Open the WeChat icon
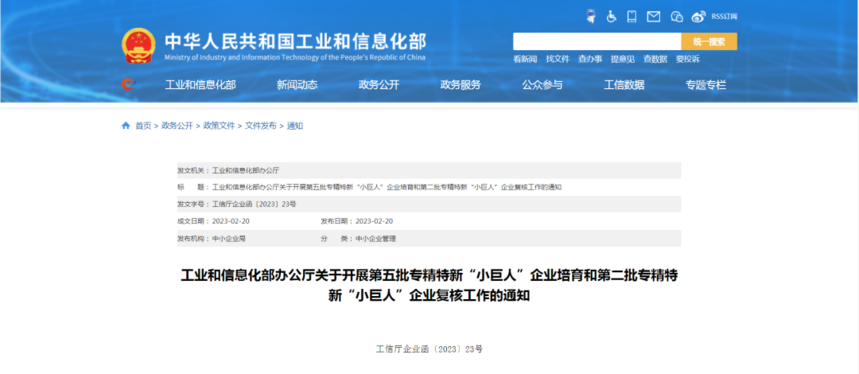Image resolution: width=859 pixels, height=374 pixels. [677, 16]
